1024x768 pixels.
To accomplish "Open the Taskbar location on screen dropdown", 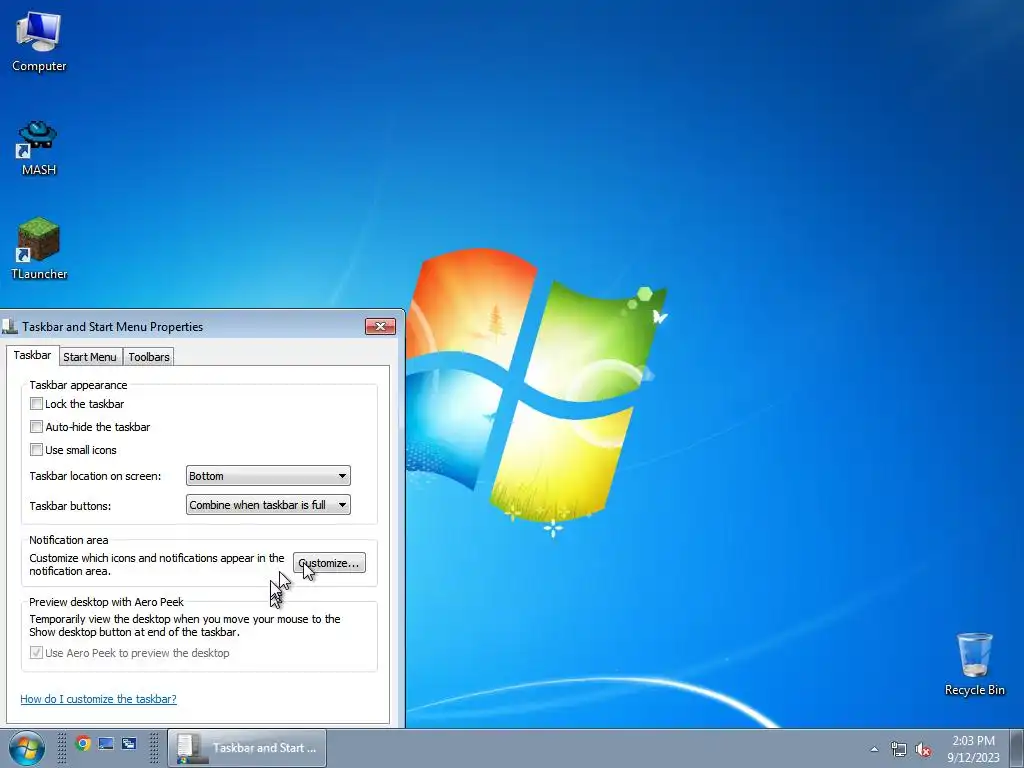I will coord(268,475).
